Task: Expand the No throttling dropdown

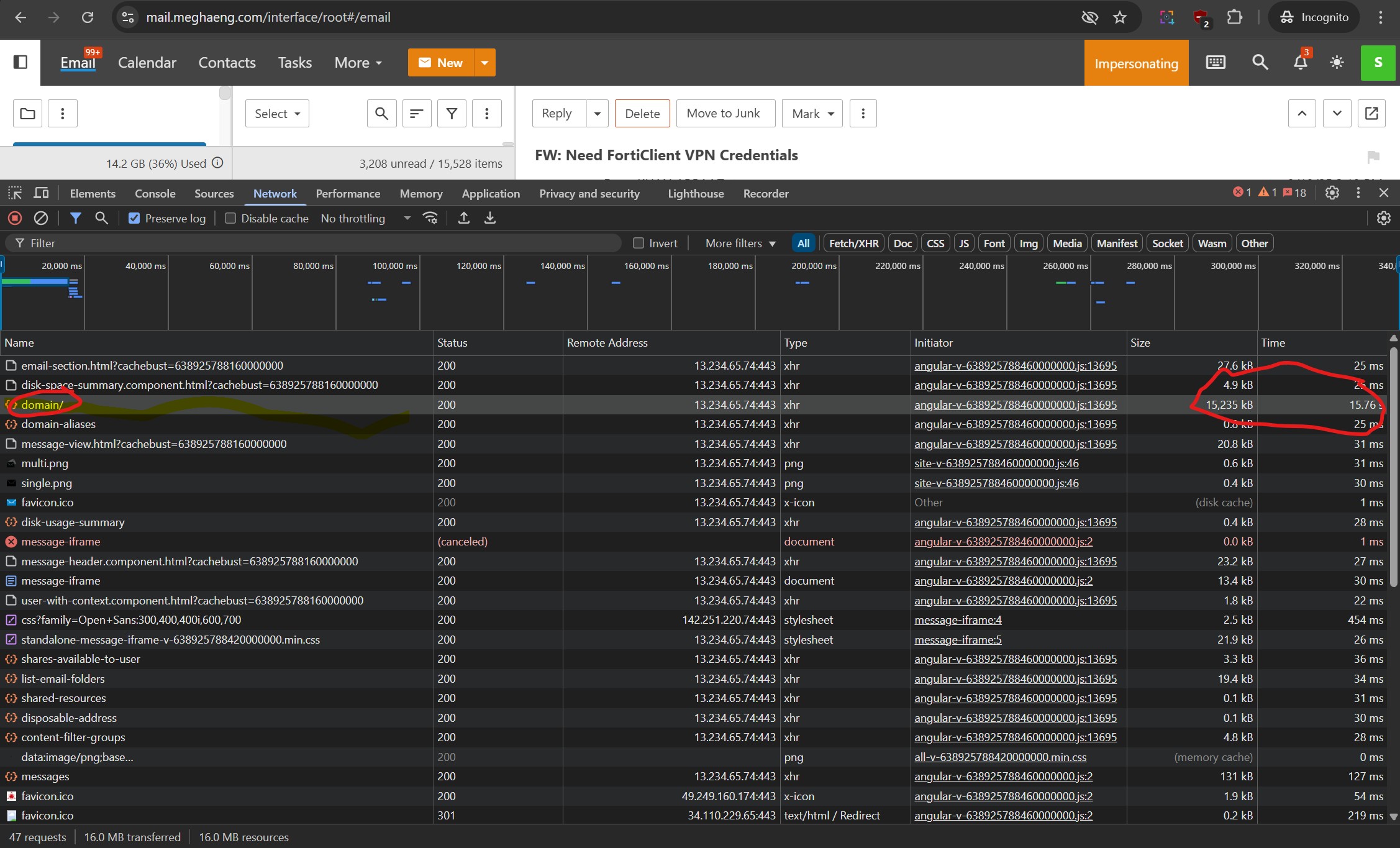Action: 365,218
